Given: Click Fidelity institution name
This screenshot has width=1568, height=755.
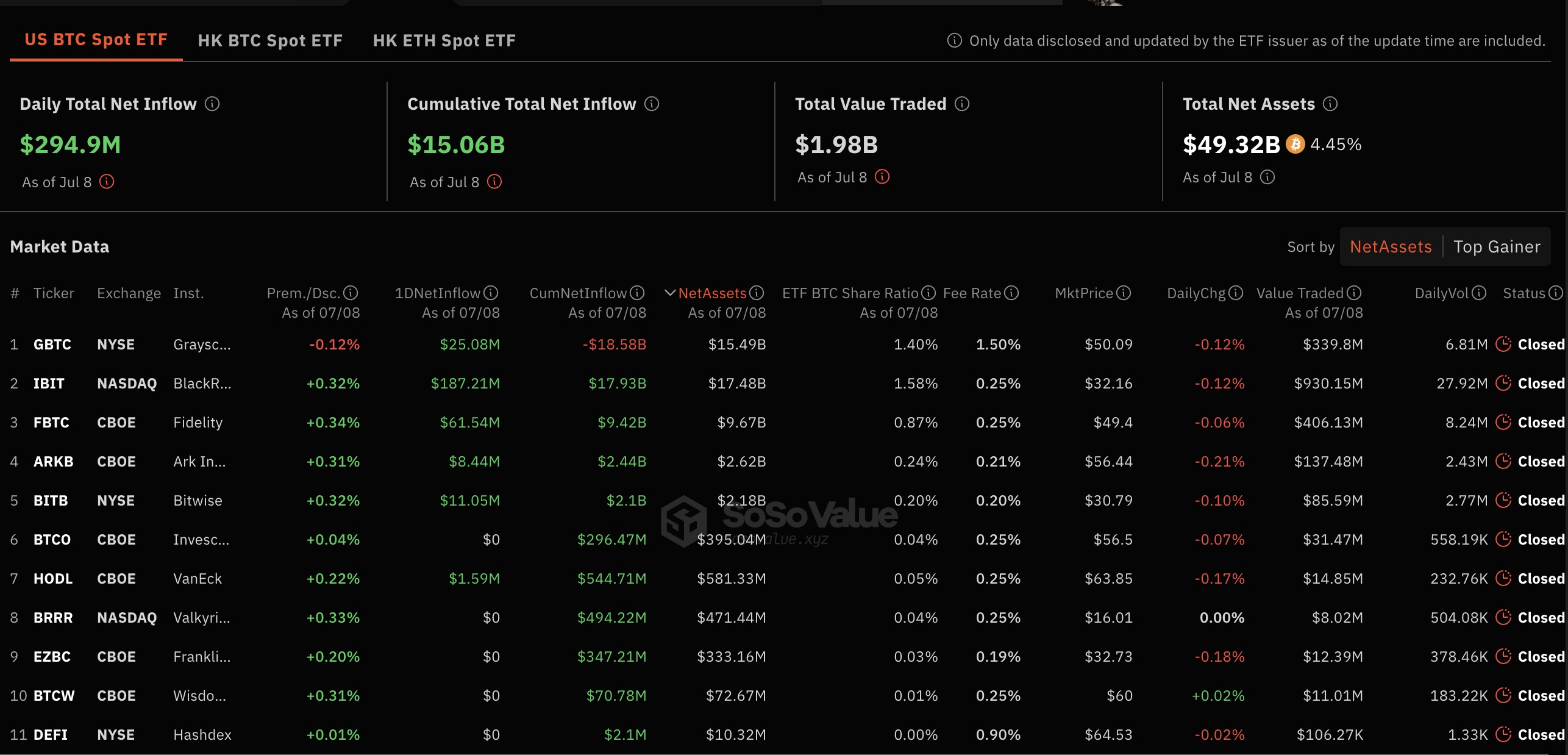Looking at the screenshot, I should click(198, 422).
